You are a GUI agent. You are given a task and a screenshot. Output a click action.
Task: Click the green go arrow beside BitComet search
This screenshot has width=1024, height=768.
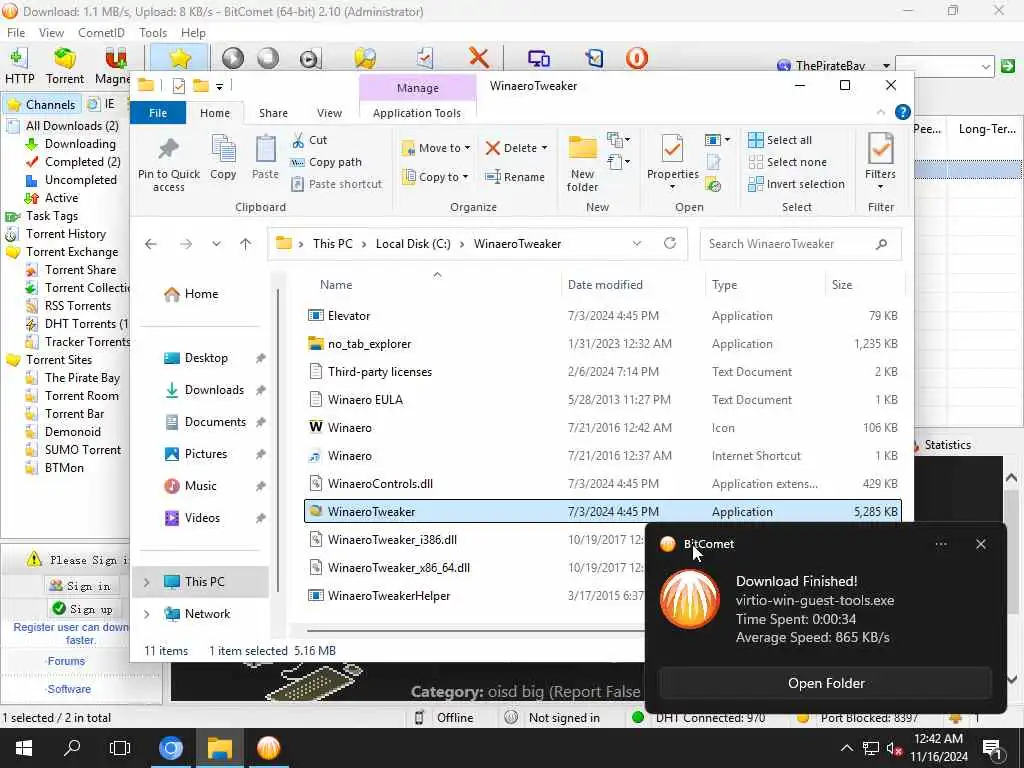pos(1008,66)
